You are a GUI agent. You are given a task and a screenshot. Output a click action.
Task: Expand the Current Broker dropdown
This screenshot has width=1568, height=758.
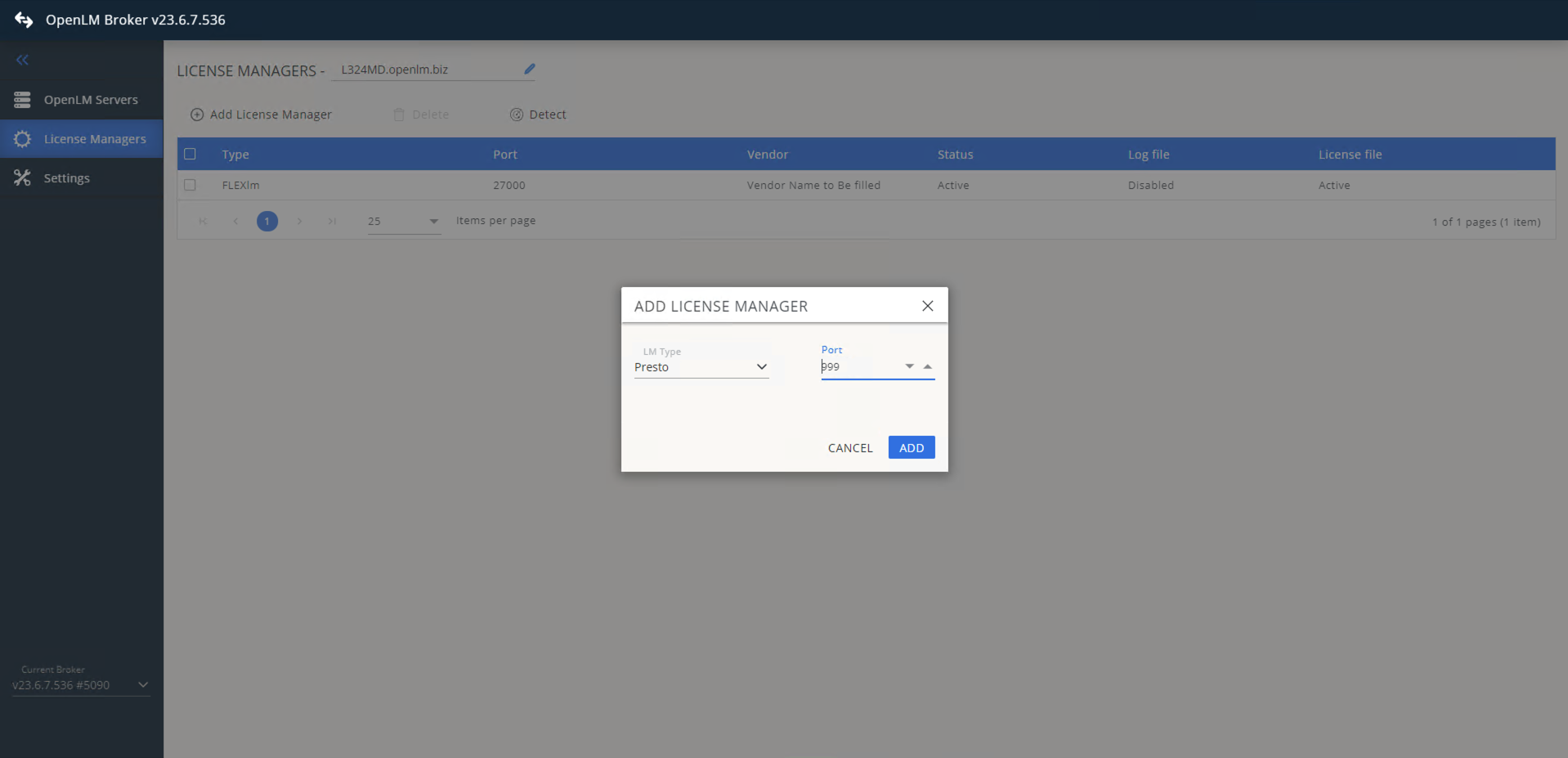click(143, 685)
